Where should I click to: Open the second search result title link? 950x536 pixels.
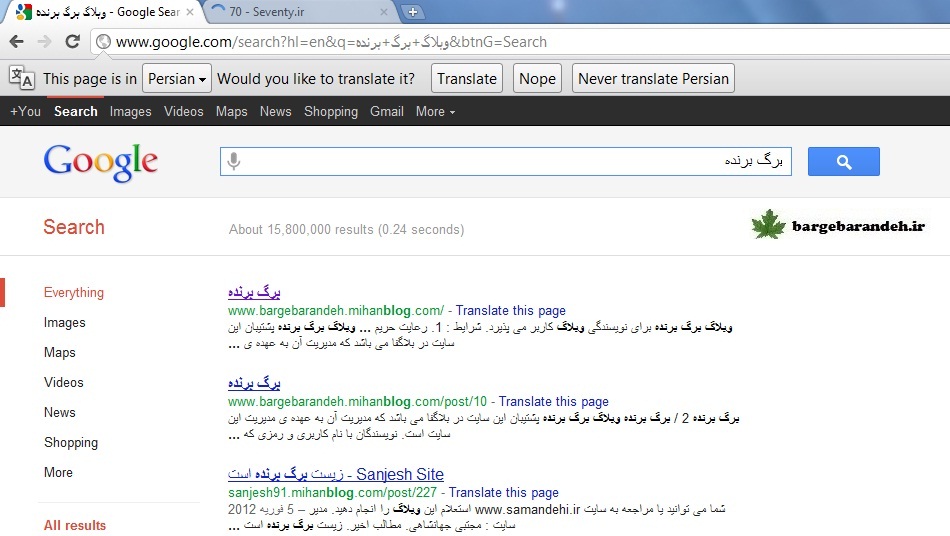click(254, 383)
